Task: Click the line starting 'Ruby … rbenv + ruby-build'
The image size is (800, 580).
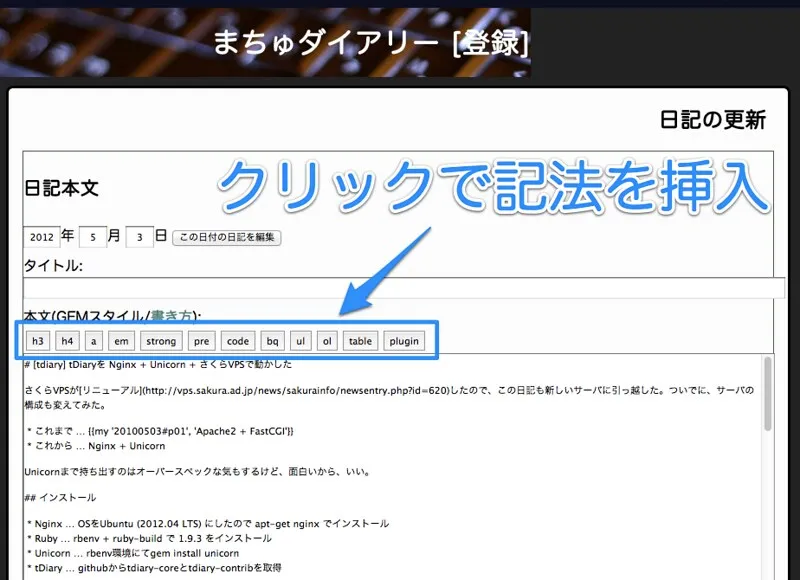Action: 149,538
